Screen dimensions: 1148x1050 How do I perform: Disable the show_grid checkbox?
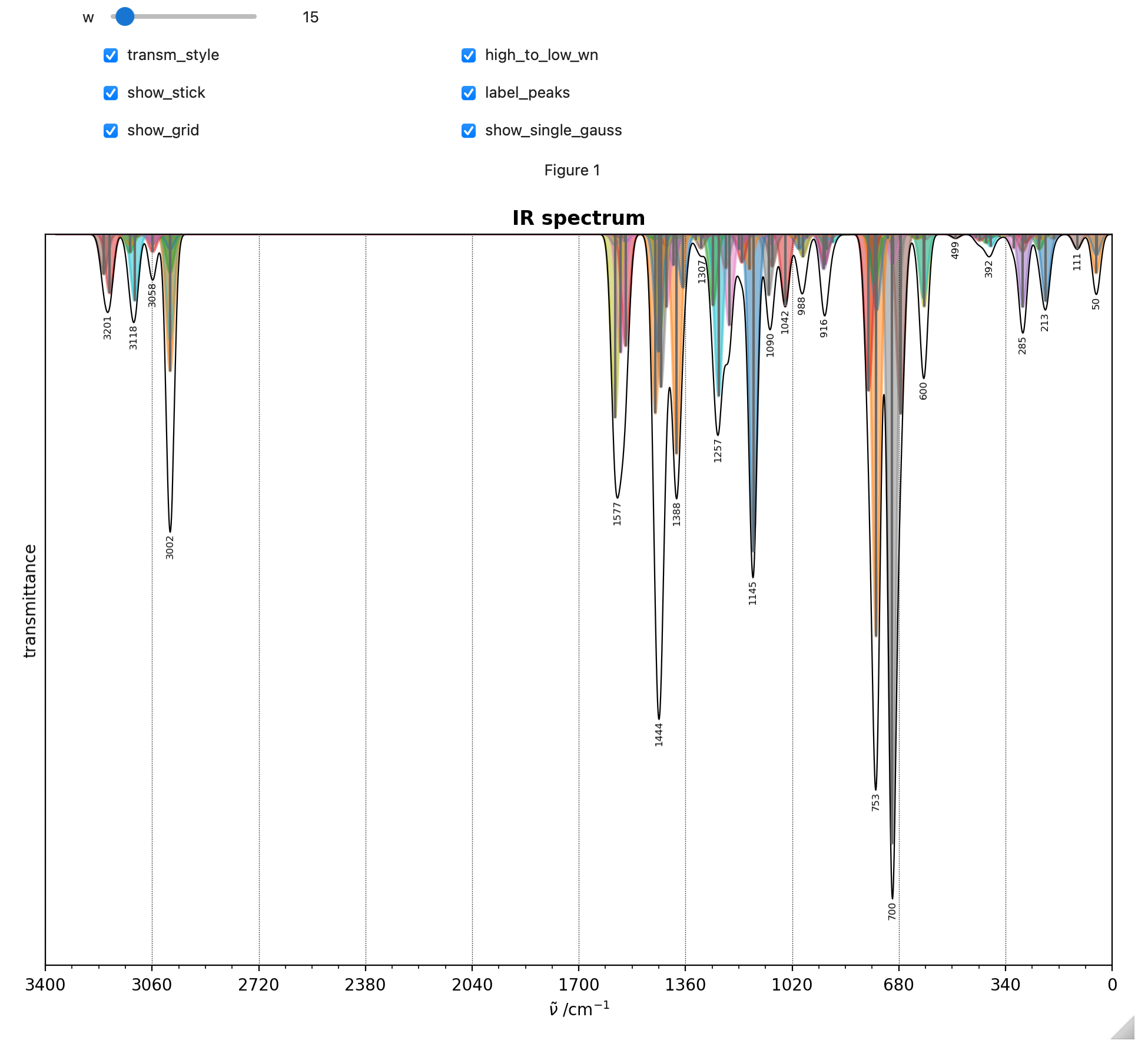pos(111,131)
